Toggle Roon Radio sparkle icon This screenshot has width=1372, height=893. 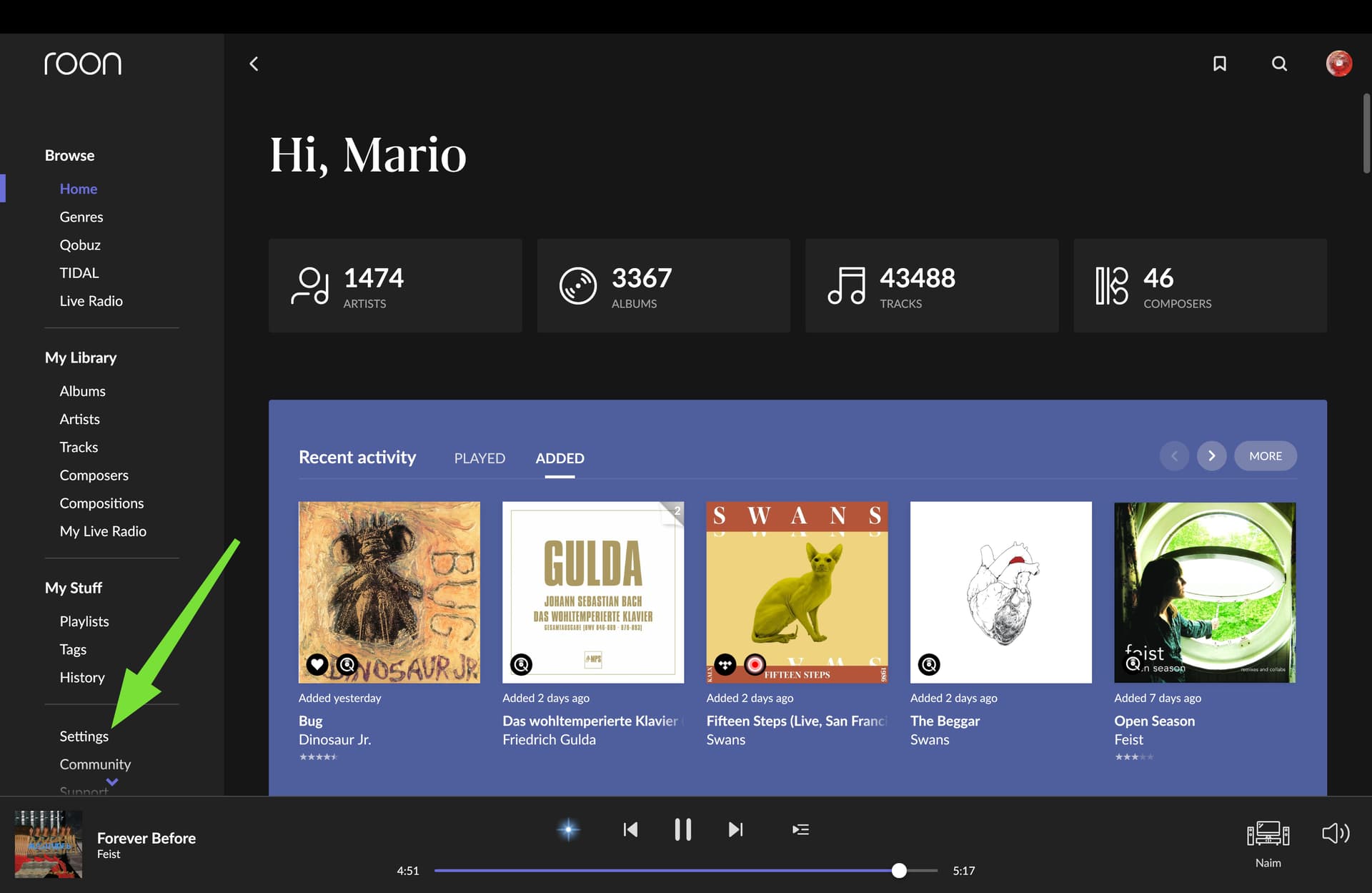click(568, 829)
